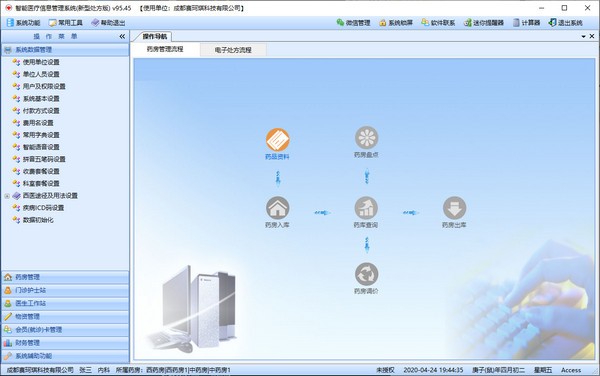Open the tab list dropdown arrow

[x=584, y=36]
